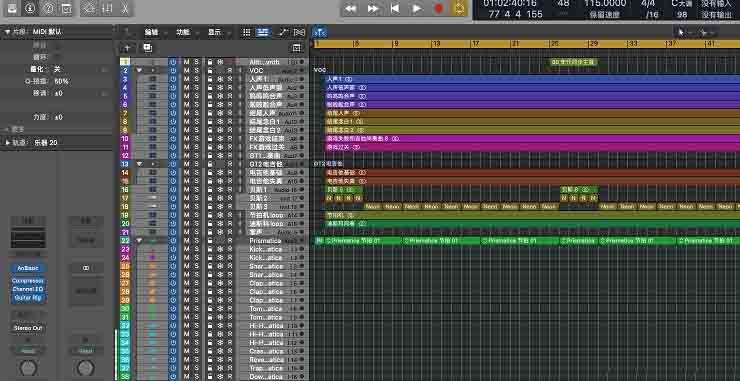
Task: Switch to grid view icon
Action: point(246,32)
